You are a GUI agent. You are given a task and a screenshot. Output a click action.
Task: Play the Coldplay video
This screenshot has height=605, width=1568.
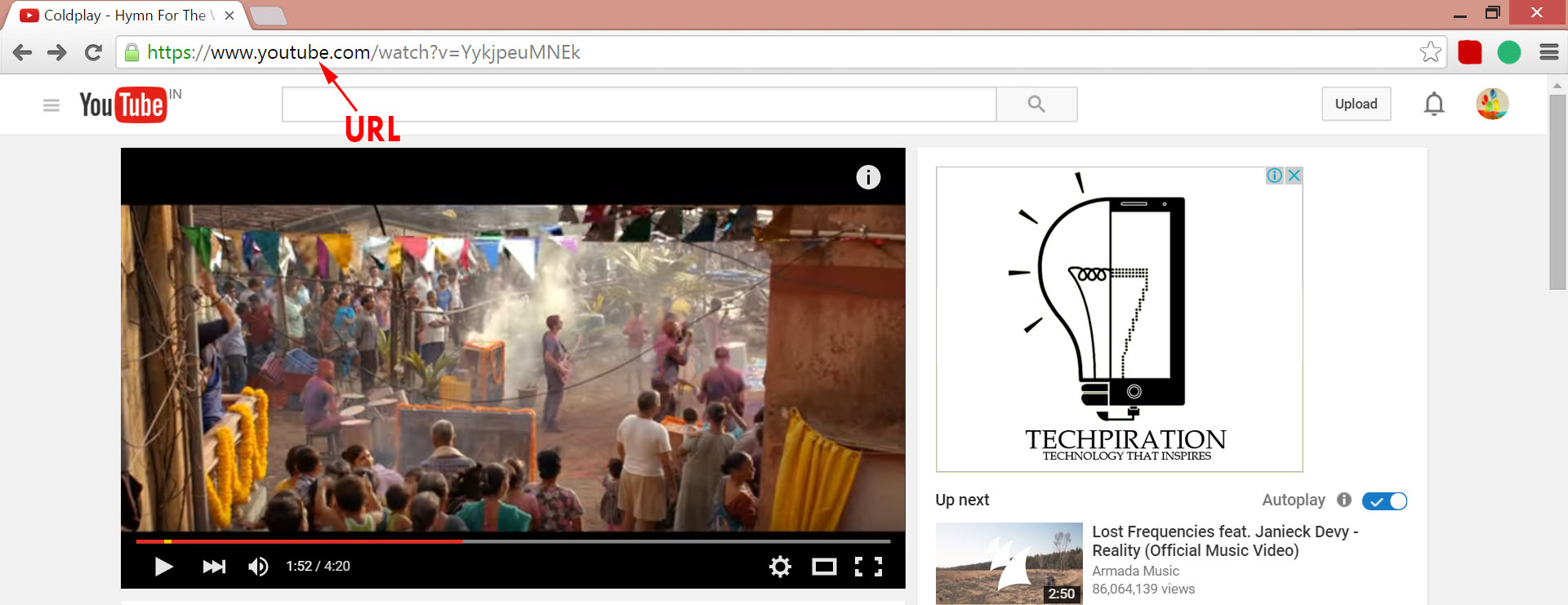pos(163,567)
